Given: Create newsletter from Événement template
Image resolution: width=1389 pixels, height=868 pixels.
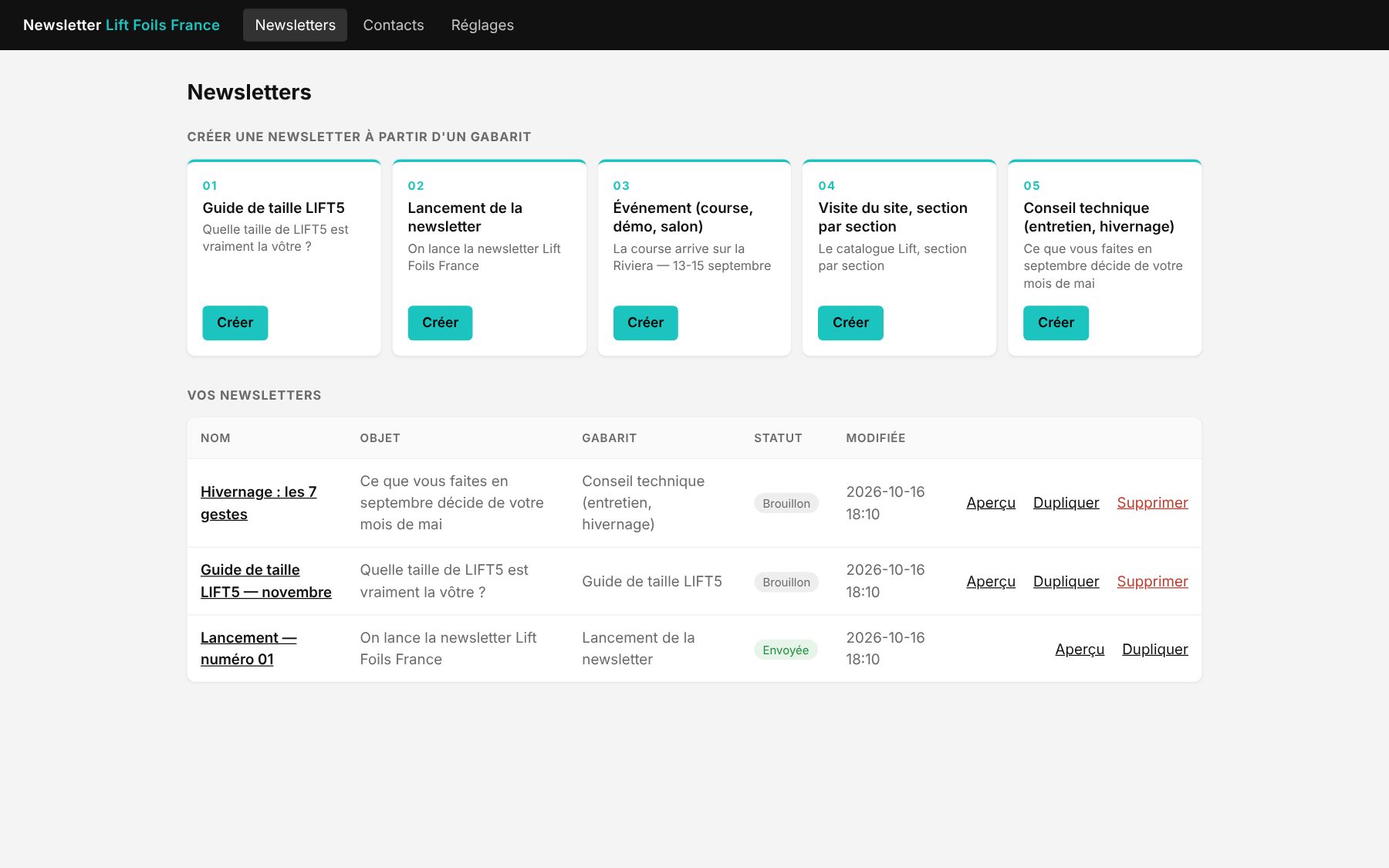Looking at the screenshot, I should [645, 323].
